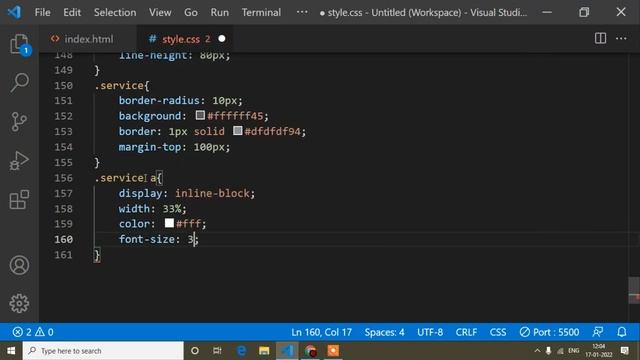The image size is (640, 360).
Task: Open Run and Debug view
Action: [x=19, y=160]
